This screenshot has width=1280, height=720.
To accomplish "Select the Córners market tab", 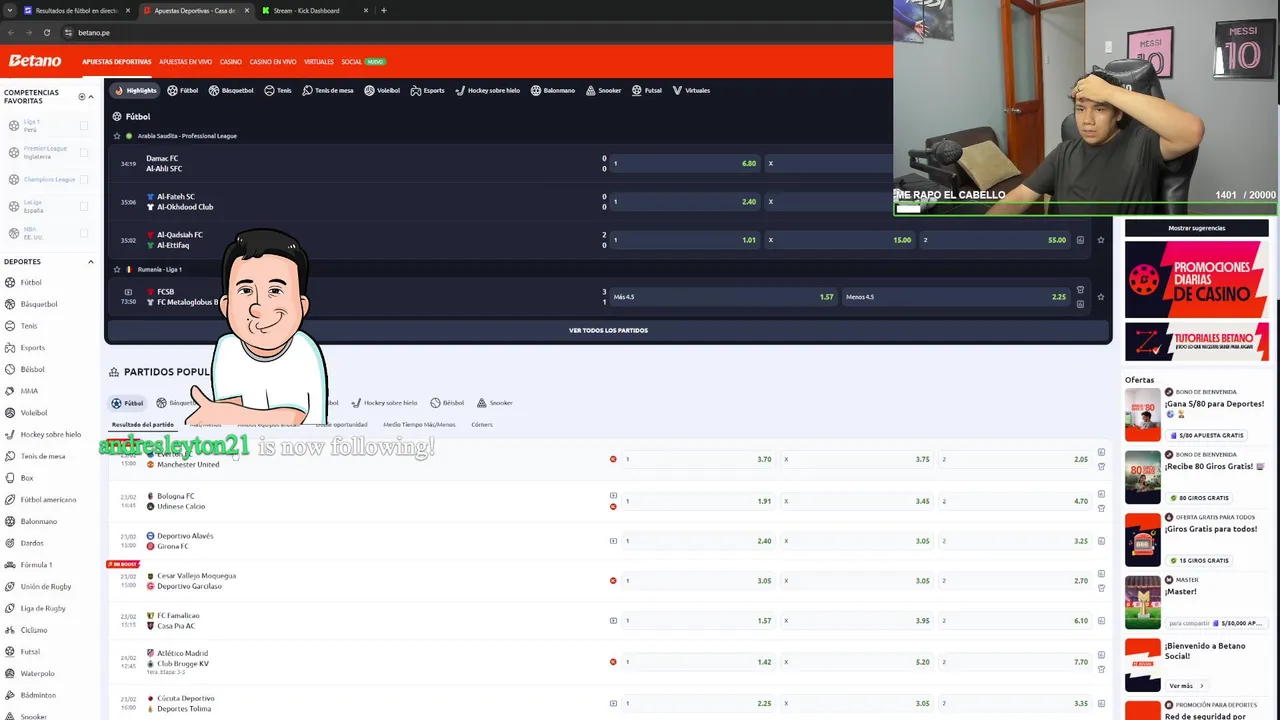I will click(481, 425).
